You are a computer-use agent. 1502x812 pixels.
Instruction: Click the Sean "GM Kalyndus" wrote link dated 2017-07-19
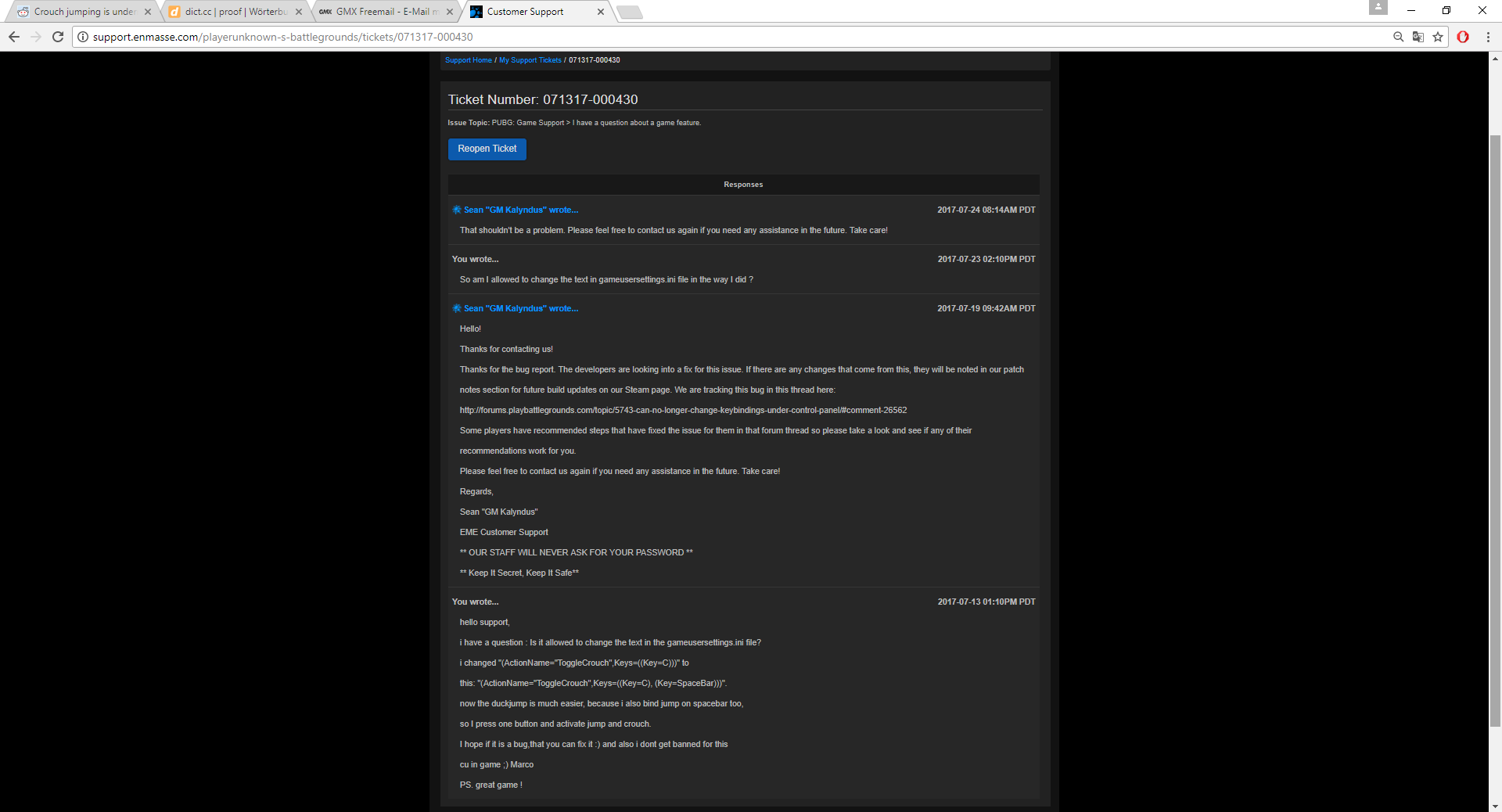(x=521, y=308)
